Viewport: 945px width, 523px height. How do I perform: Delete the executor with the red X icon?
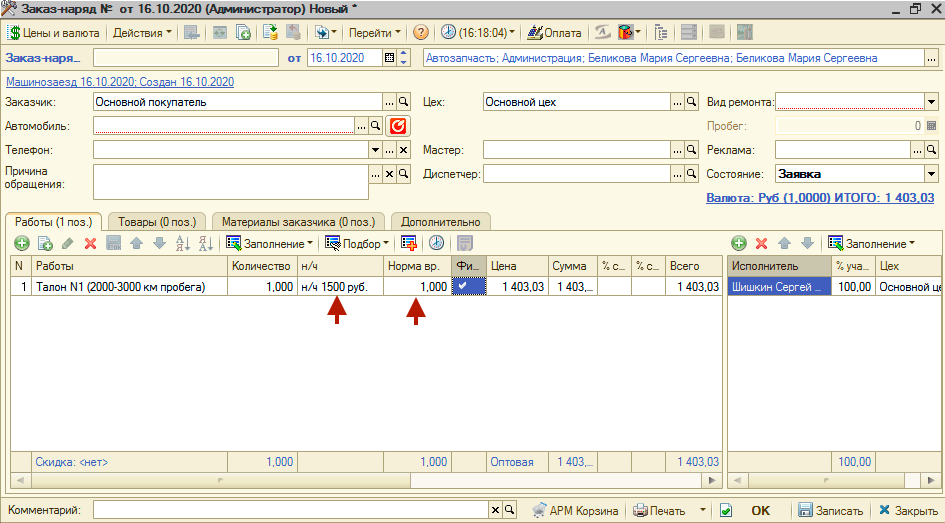coord(762,243)
